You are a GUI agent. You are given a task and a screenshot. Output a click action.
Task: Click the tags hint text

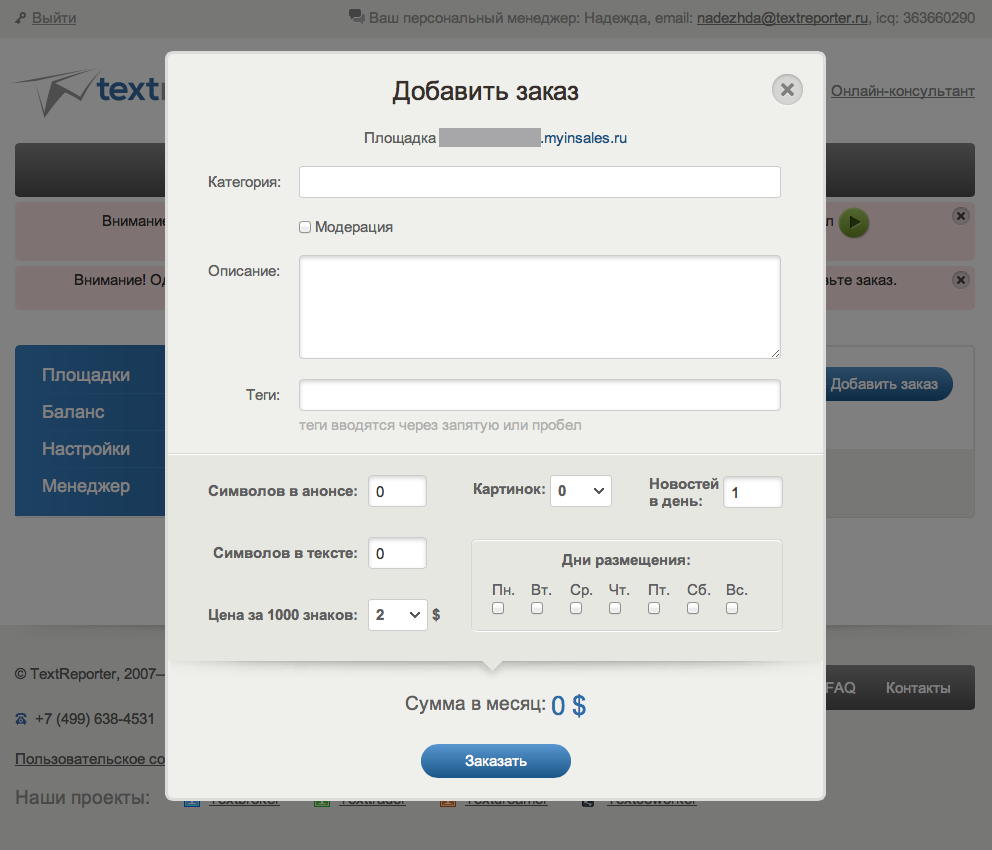coord(440,425)
